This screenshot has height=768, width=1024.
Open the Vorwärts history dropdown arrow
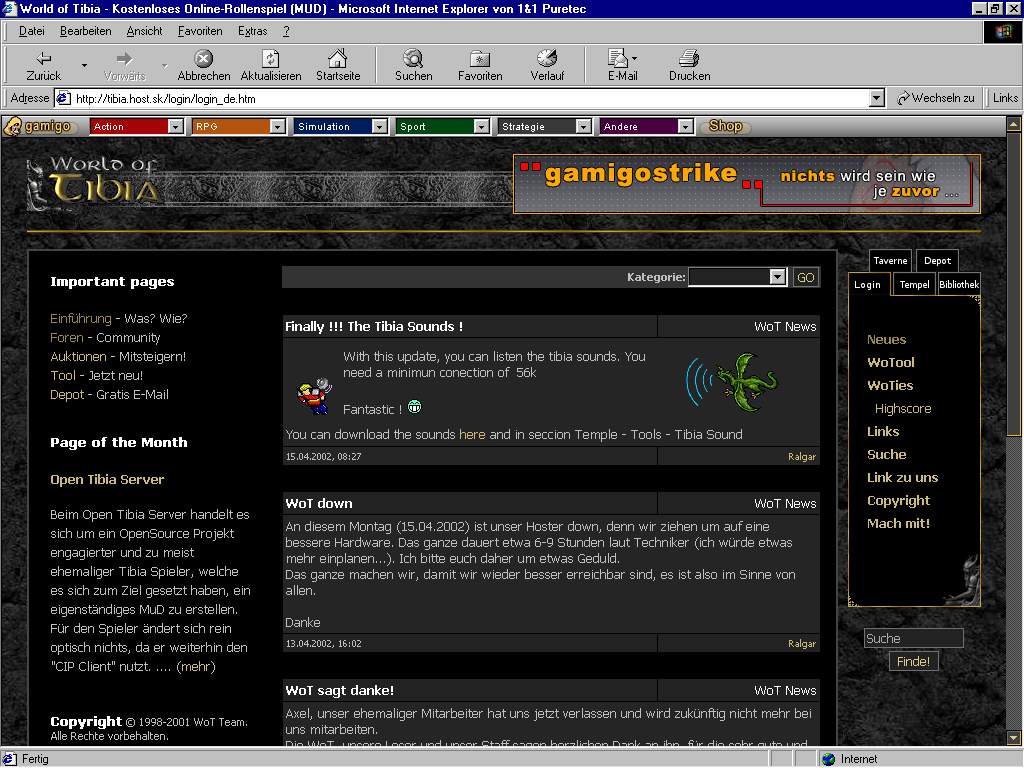[x=165, y=65]
